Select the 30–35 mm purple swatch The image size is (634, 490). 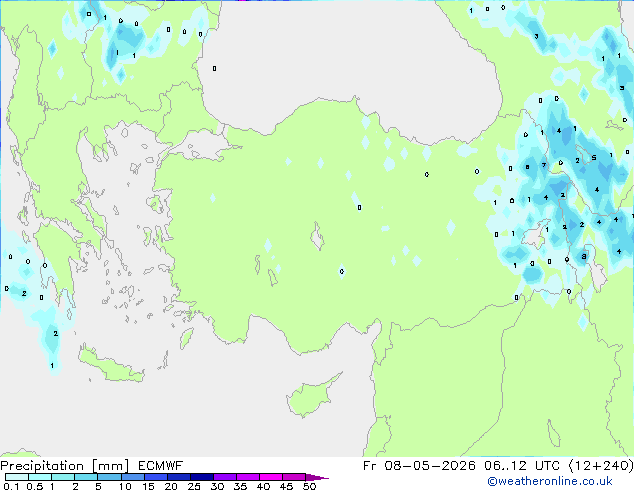coord(224,477)
